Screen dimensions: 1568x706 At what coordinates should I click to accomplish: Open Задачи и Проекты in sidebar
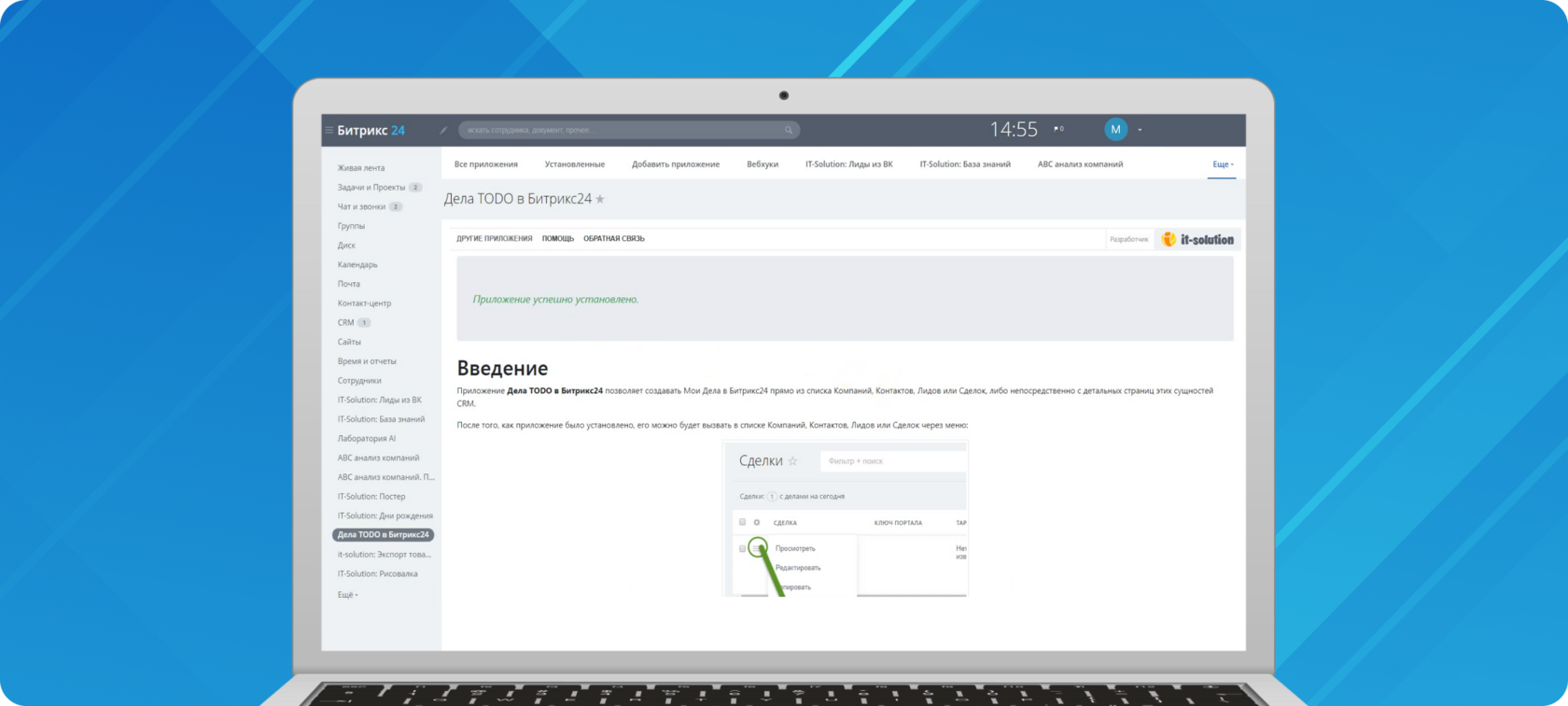click(x=371, y=188)
